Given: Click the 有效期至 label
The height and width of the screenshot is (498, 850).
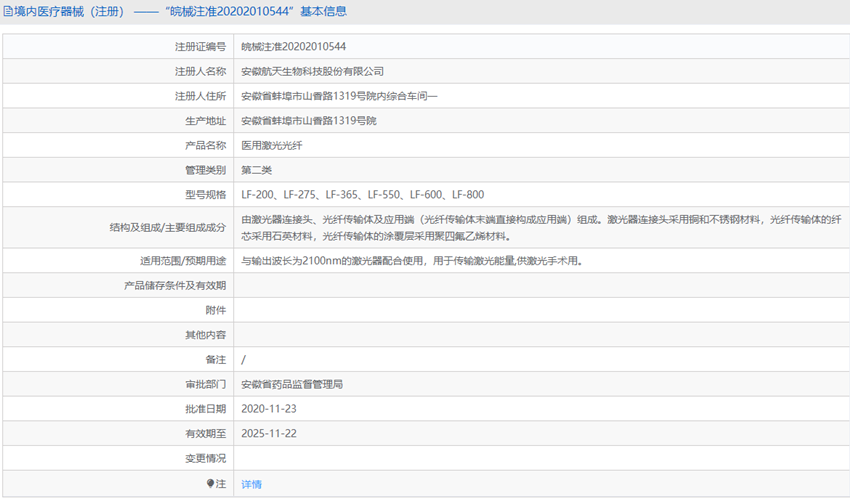Looking at the screenshot, I should (x=205, y=434).
